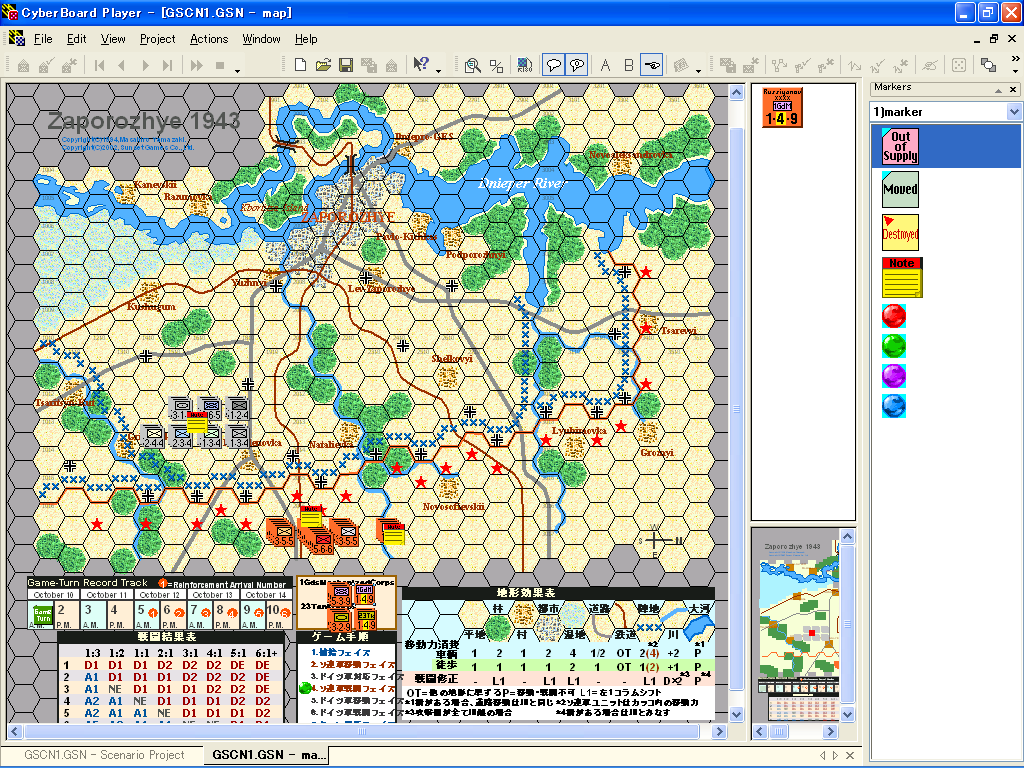This screenshot has height=768, width=1024.
Task: Click the yellow note on gray units
Action: 197,423
